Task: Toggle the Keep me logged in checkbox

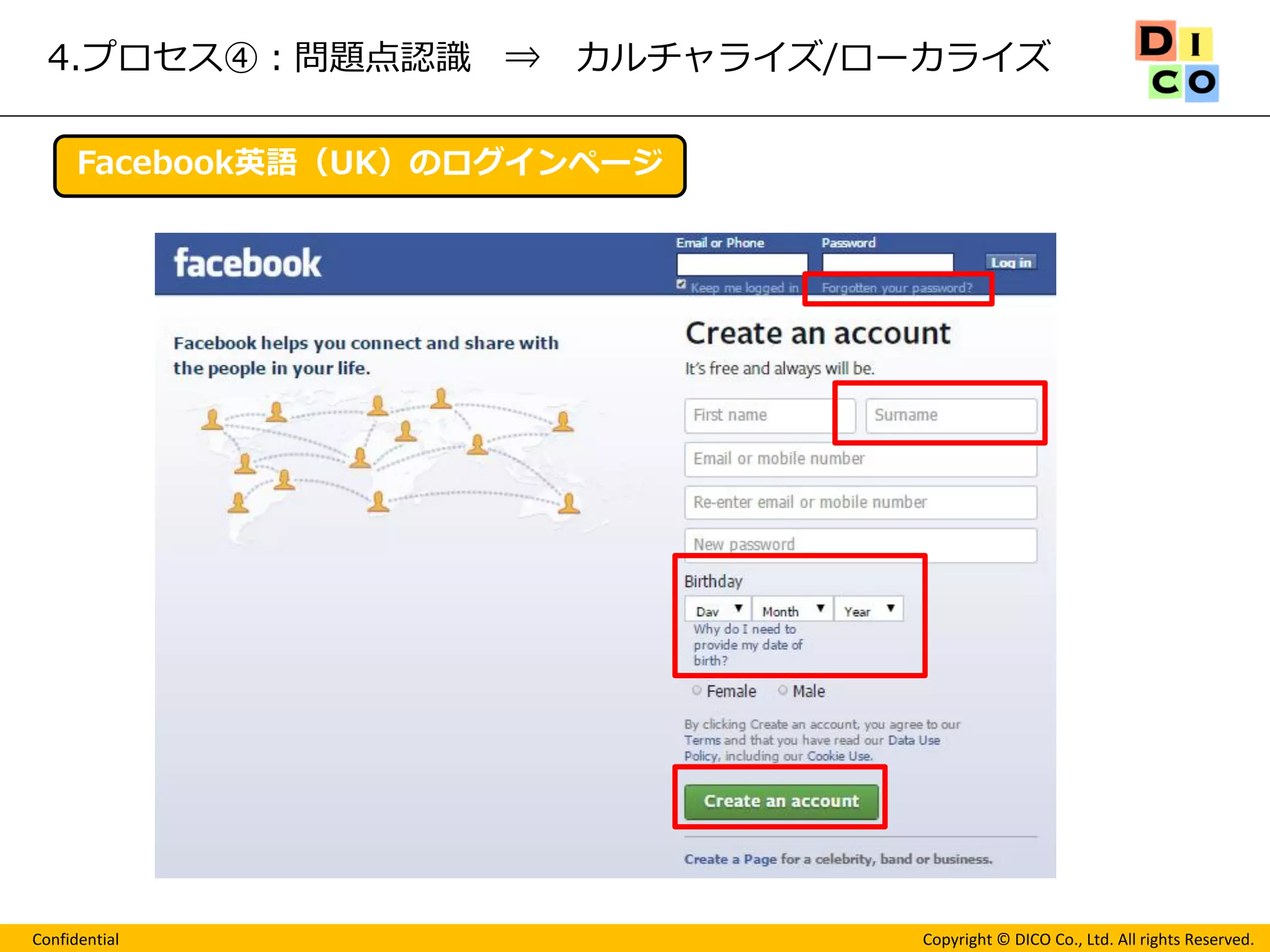Action: pos(681,284)
